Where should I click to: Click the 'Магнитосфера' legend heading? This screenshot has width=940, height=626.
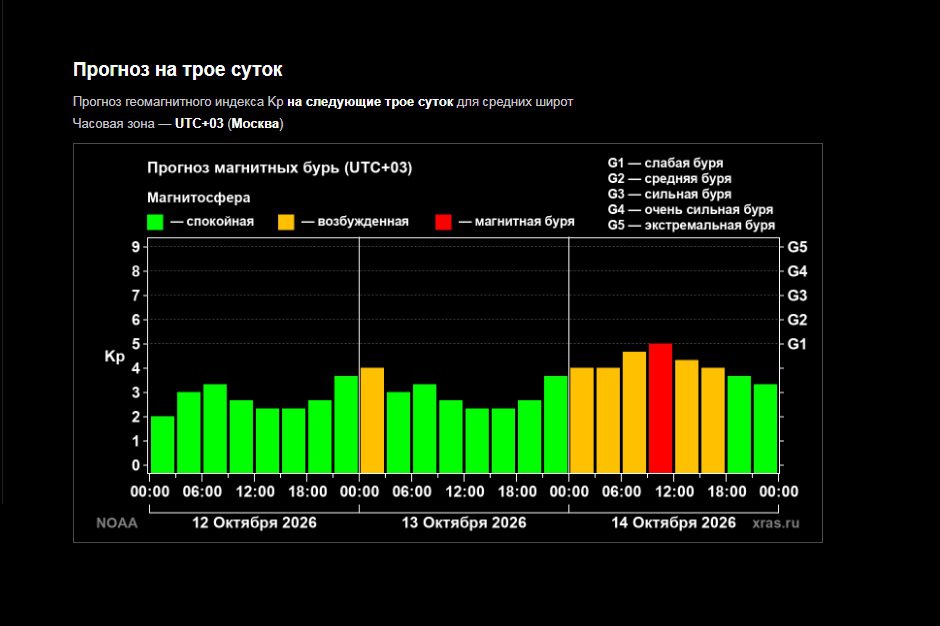(198, 197)
